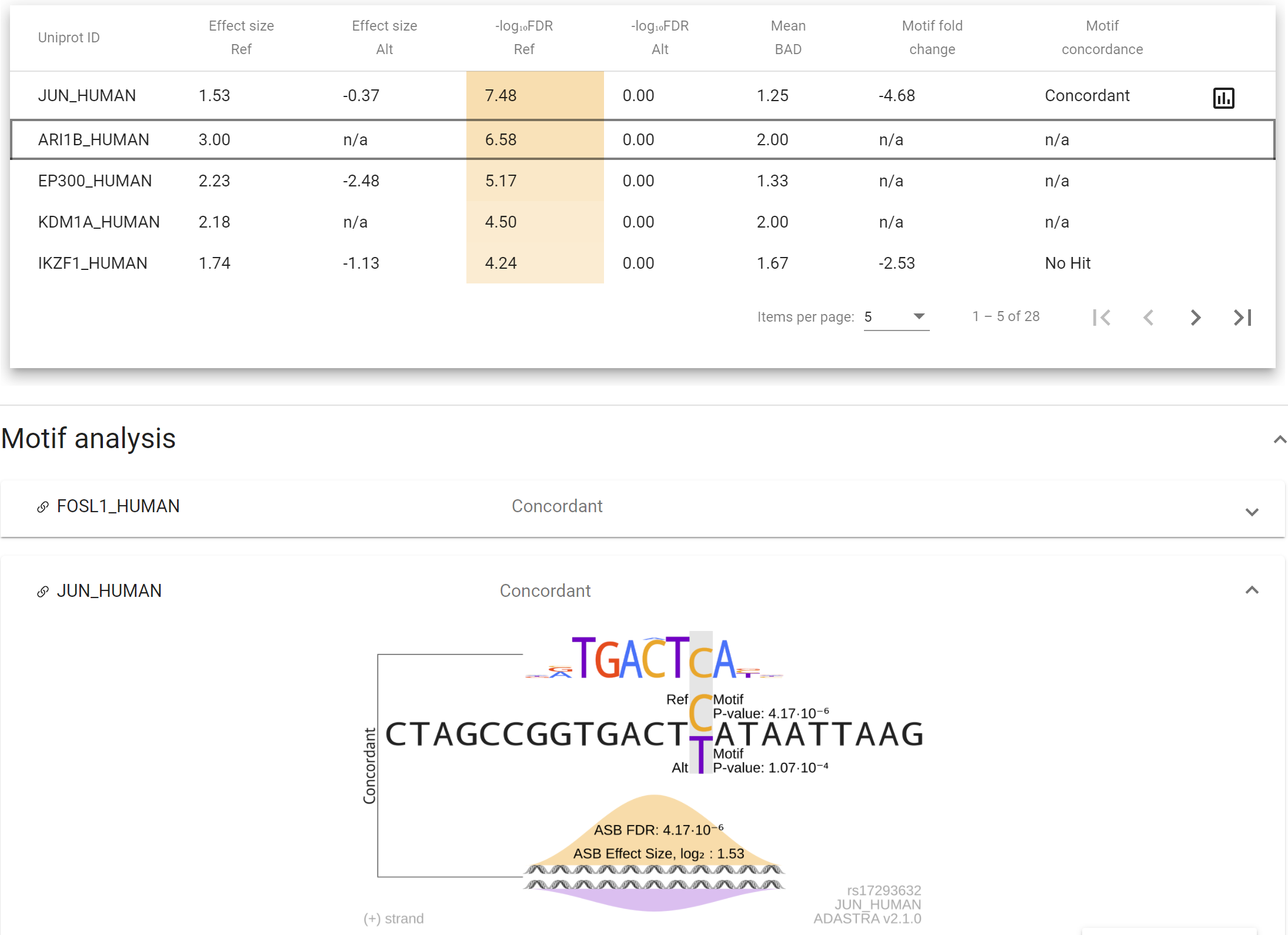Sort by Motif fold change column
Image resolution: width=1288 pixels, height=935 pixels.
tap(932, 37)
